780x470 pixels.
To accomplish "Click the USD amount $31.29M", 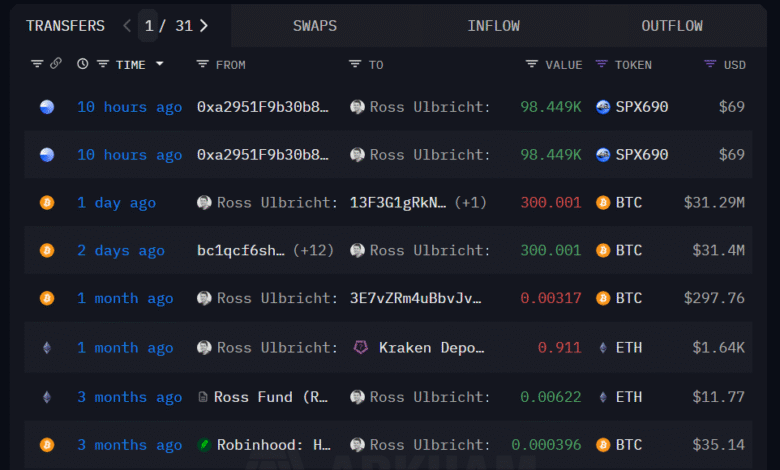I will coord(714,202).
